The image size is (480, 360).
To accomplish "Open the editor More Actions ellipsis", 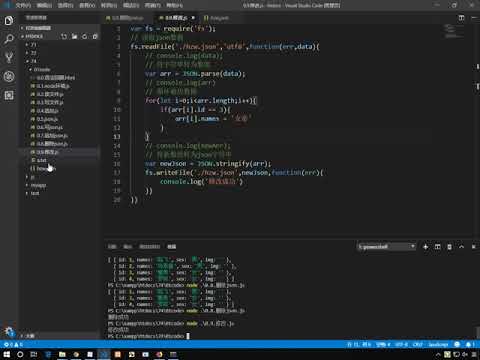I will tap(474, 18).
